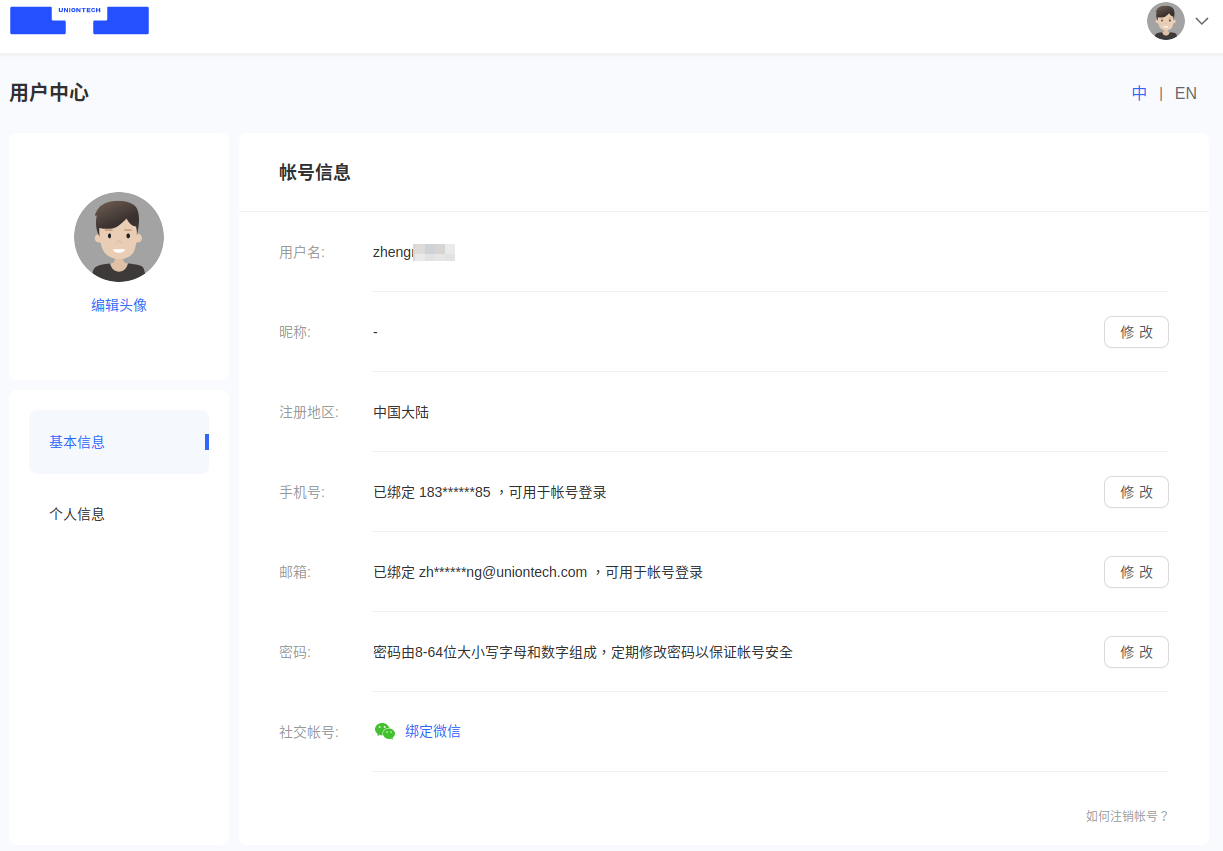The image size is (1223, 851).
Task: Expand the account dropdown chevron
Action: tap(1202, 21)
